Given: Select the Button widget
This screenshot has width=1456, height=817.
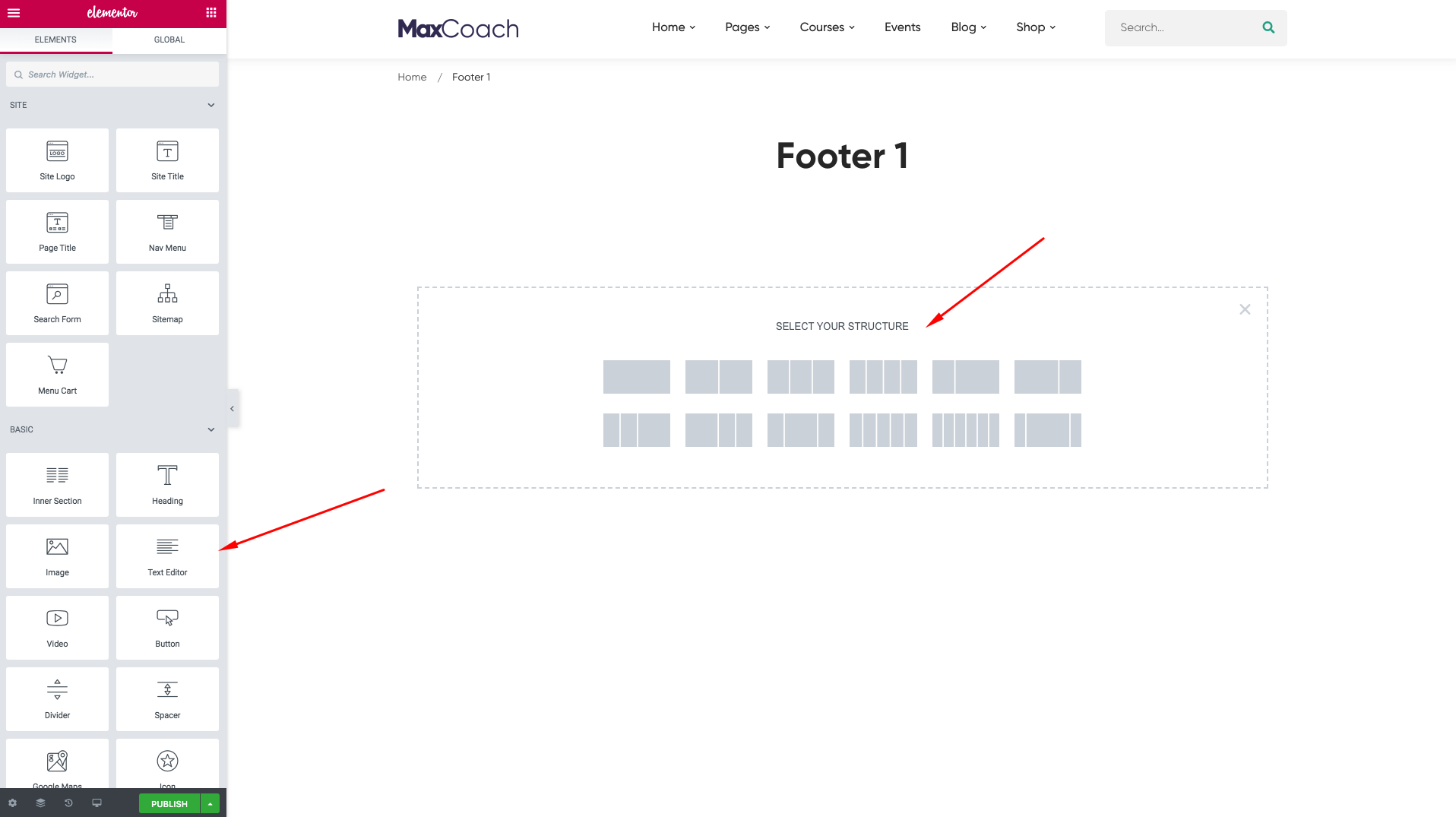Looking at the screenshot, I should 167,628.
